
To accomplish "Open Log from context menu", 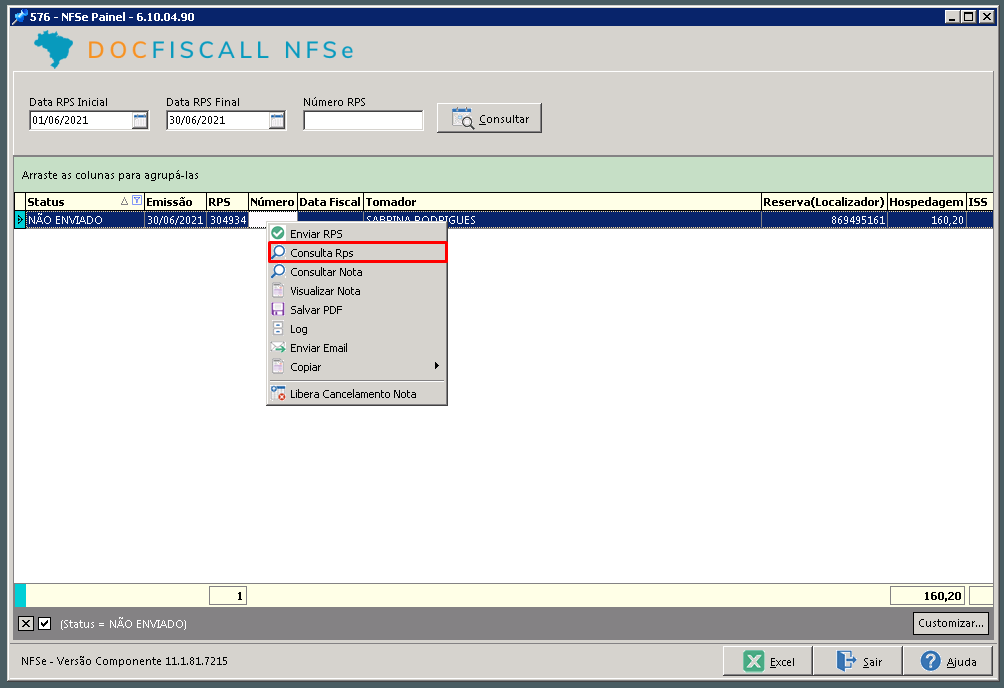I will pyautogui.click(x=357, y=329).
